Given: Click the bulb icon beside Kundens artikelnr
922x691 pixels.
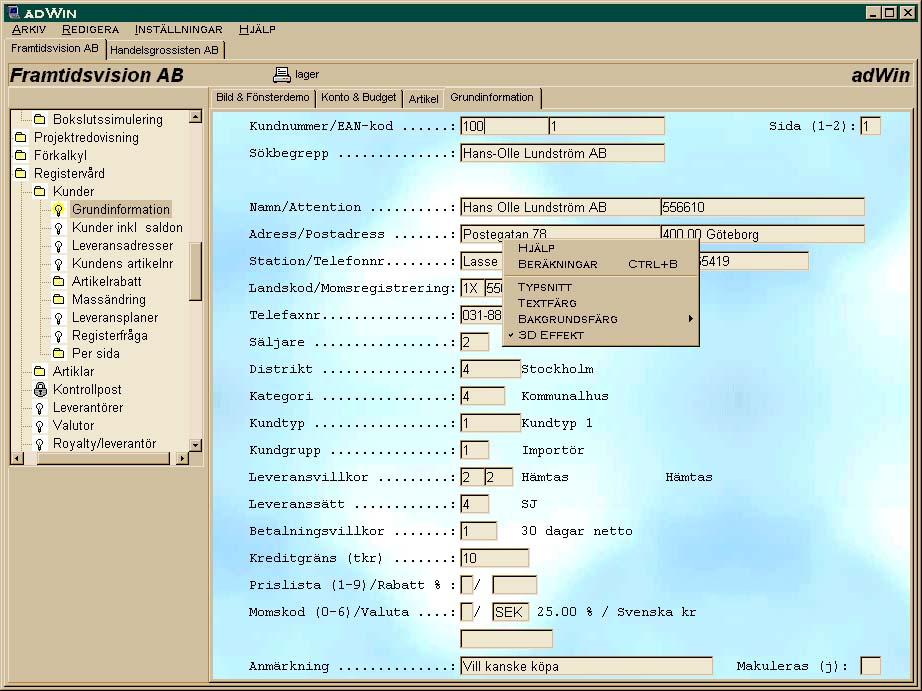Looking at the screenshot, I should [x=58, y=263].
